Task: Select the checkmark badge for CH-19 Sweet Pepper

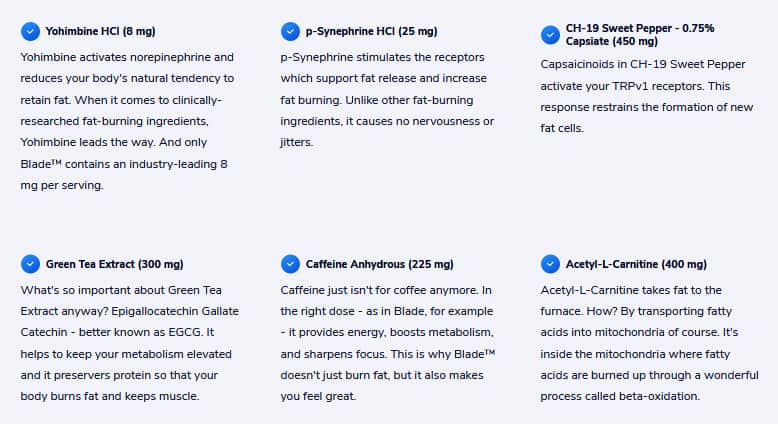Action: [x=550, y=35]
